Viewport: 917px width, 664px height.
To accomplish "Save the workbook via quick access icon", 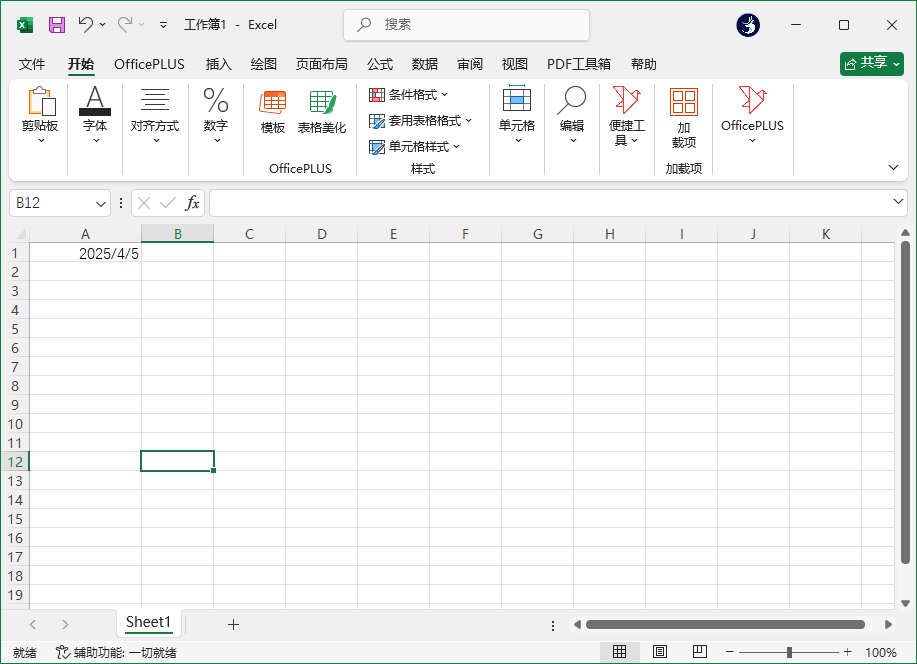I will point(55,24).
